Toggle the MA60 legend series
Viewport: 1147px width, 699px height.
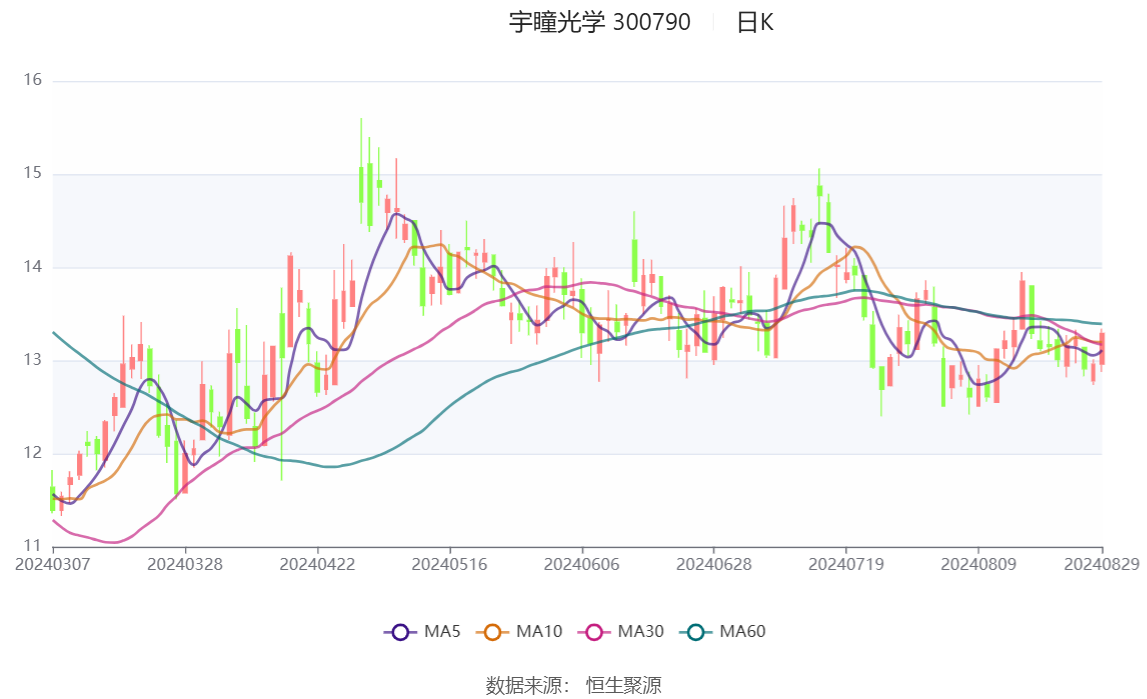[723, 632]
